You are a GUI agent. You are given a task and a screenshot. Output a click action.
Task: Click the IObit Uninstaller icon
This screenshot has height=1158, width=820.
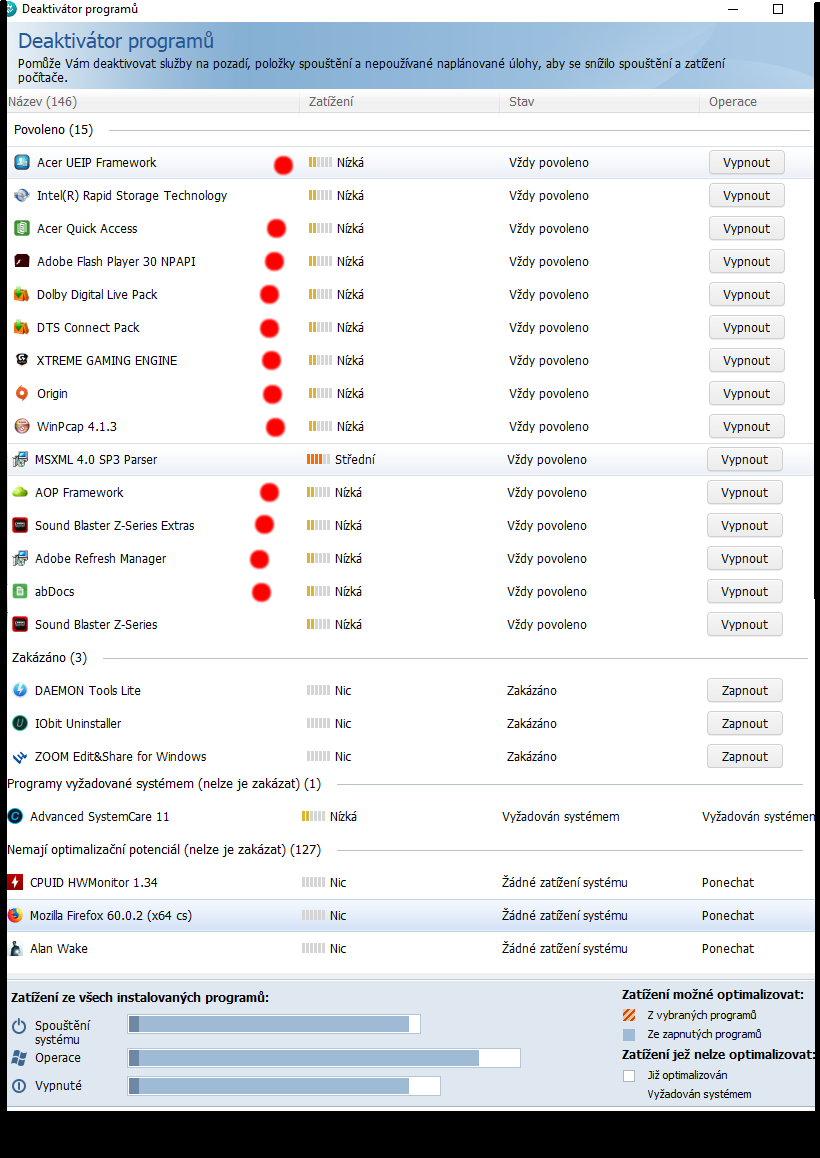coord(20,724)
